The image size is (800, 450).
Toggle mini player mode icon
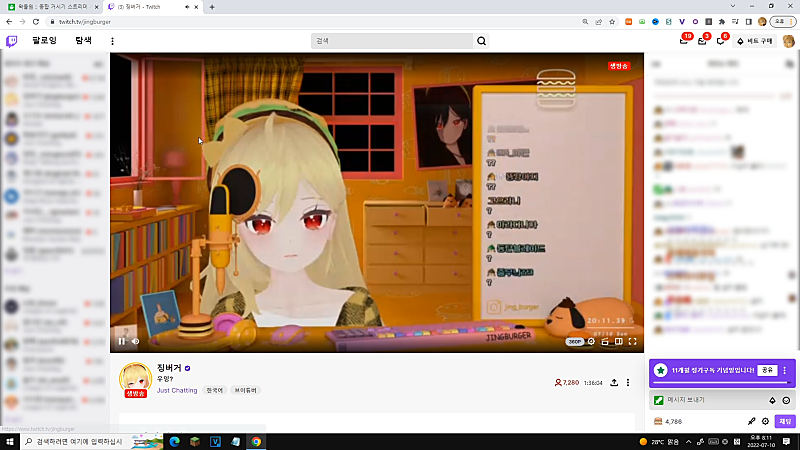605,341
